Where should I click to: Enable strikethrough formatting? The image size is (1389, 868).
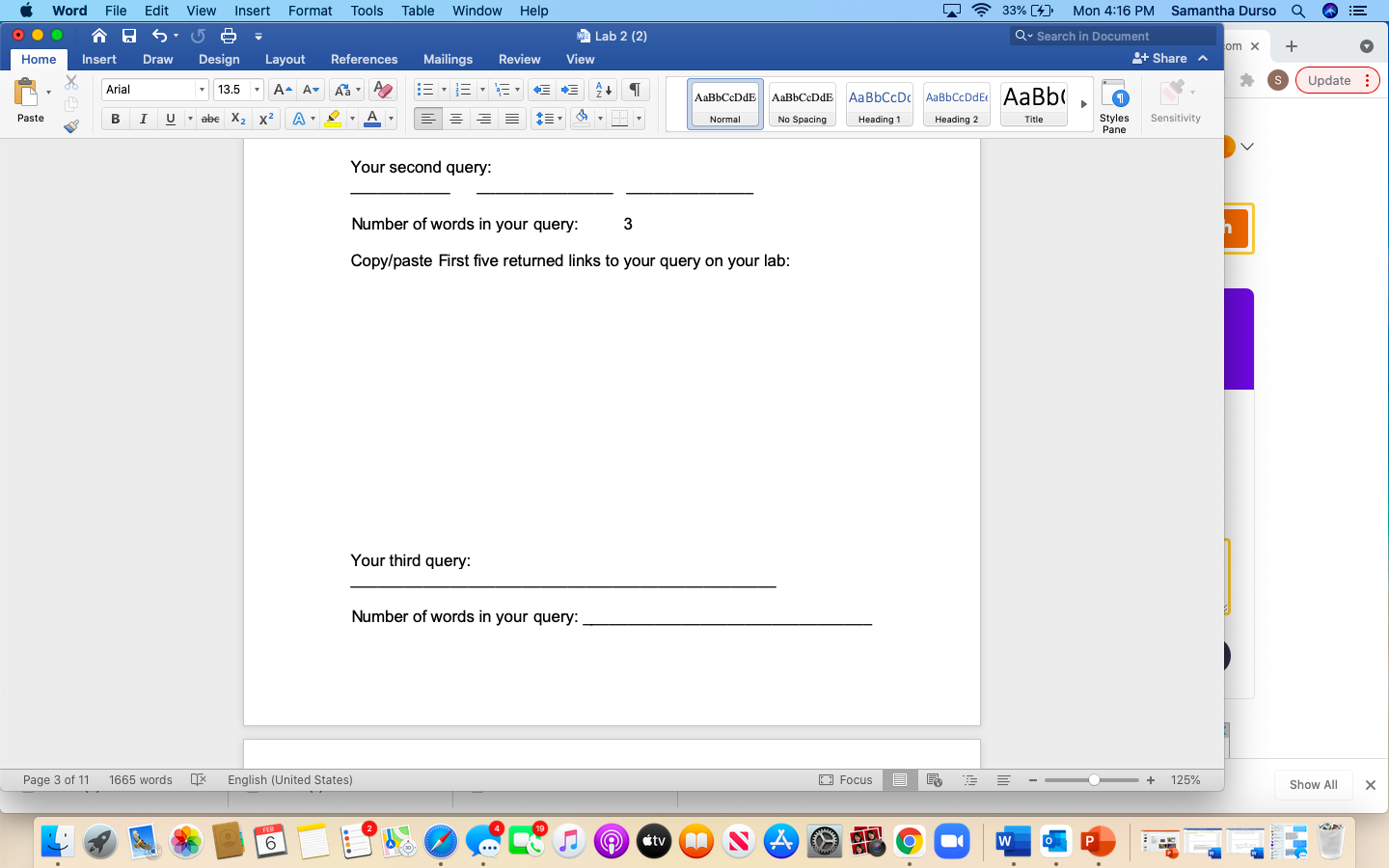point(209,119)
